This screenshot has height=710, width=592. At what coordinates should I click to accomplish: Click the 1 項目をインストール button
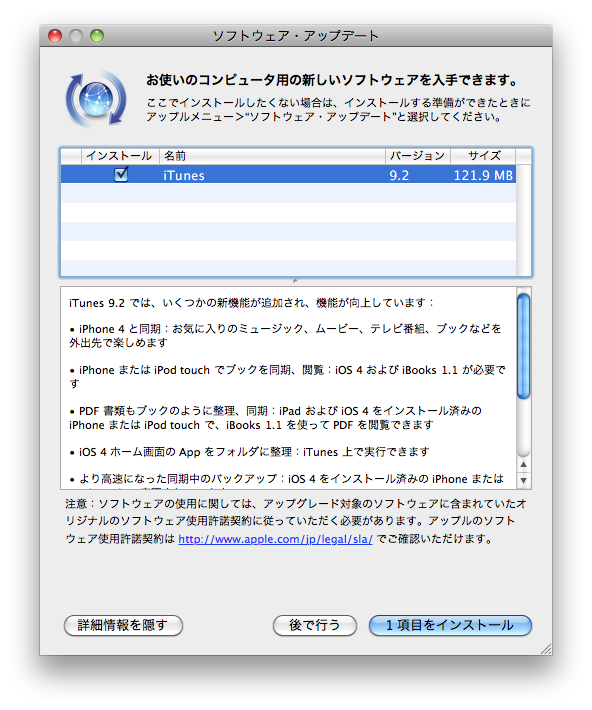point(450,625)
